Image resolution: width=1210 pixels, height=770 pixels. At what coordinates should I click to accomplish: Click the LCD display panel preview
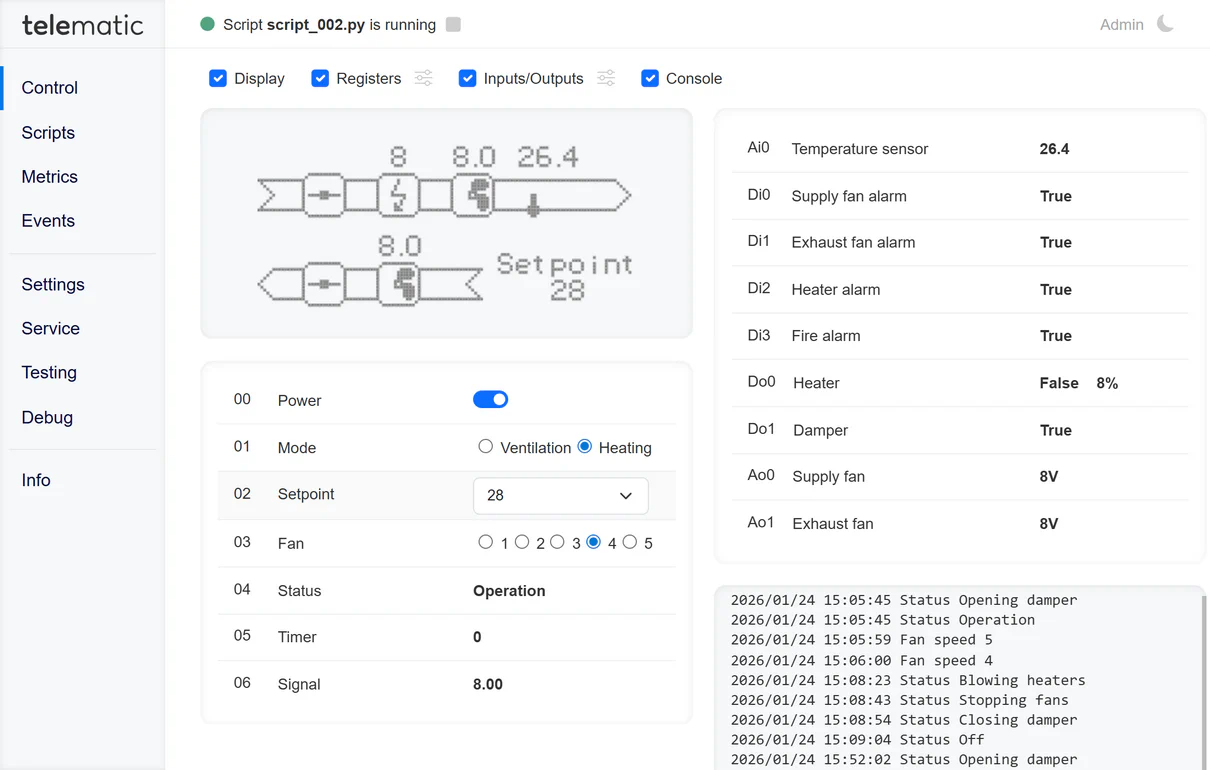(x=446, y=223)
